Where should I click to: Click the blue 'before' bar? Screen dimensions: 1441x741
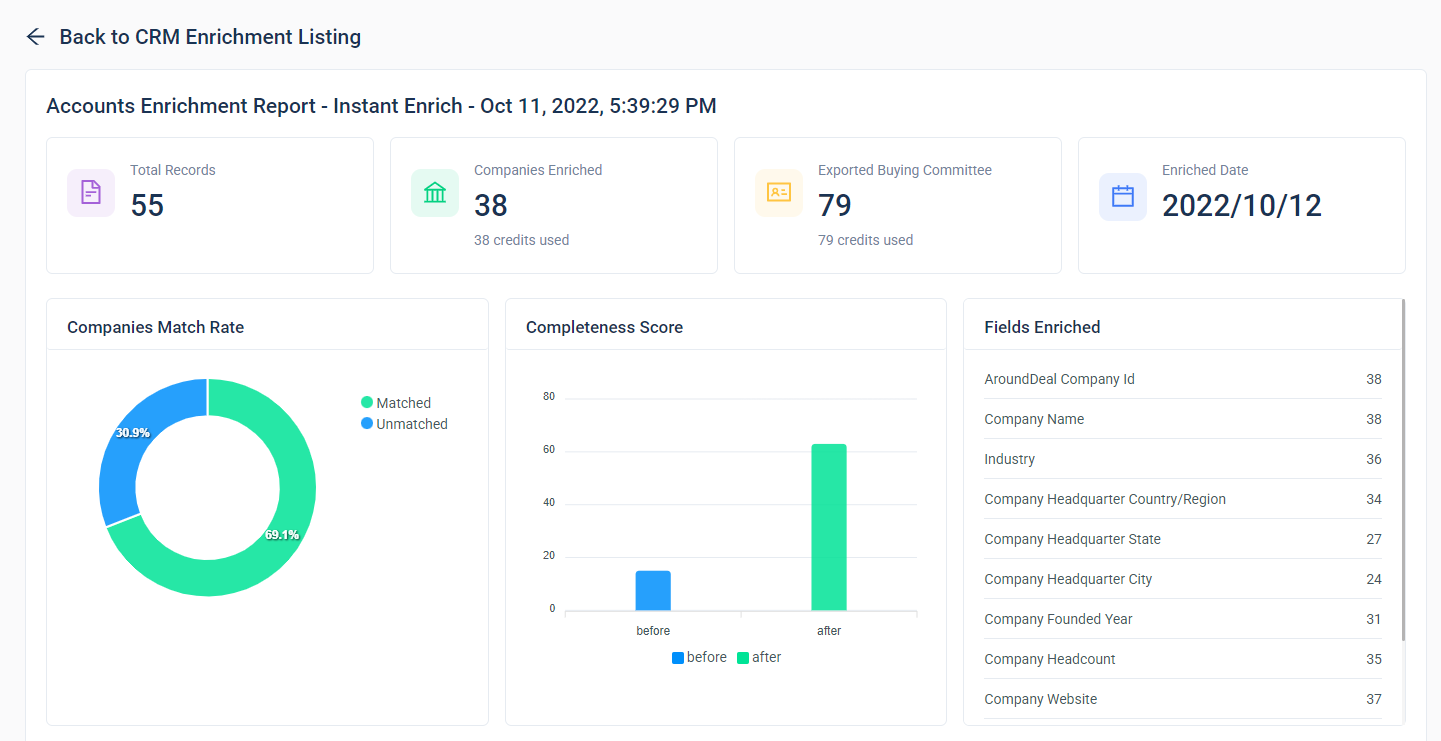(653, 591)
